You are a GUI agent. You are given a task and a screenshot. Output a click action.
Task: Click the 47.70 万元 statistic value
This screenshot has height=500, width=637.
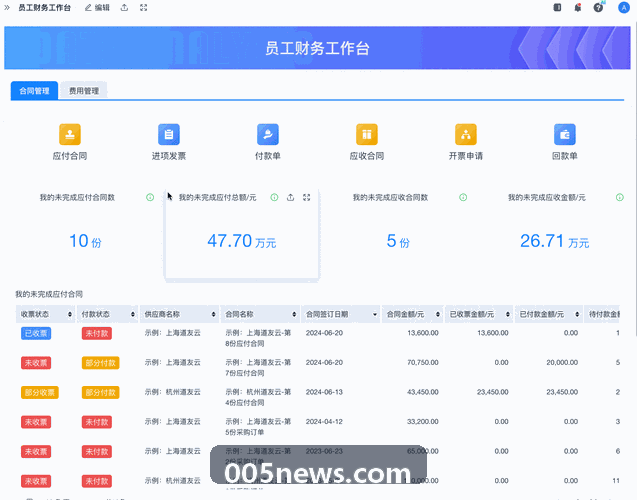point(242,241)
